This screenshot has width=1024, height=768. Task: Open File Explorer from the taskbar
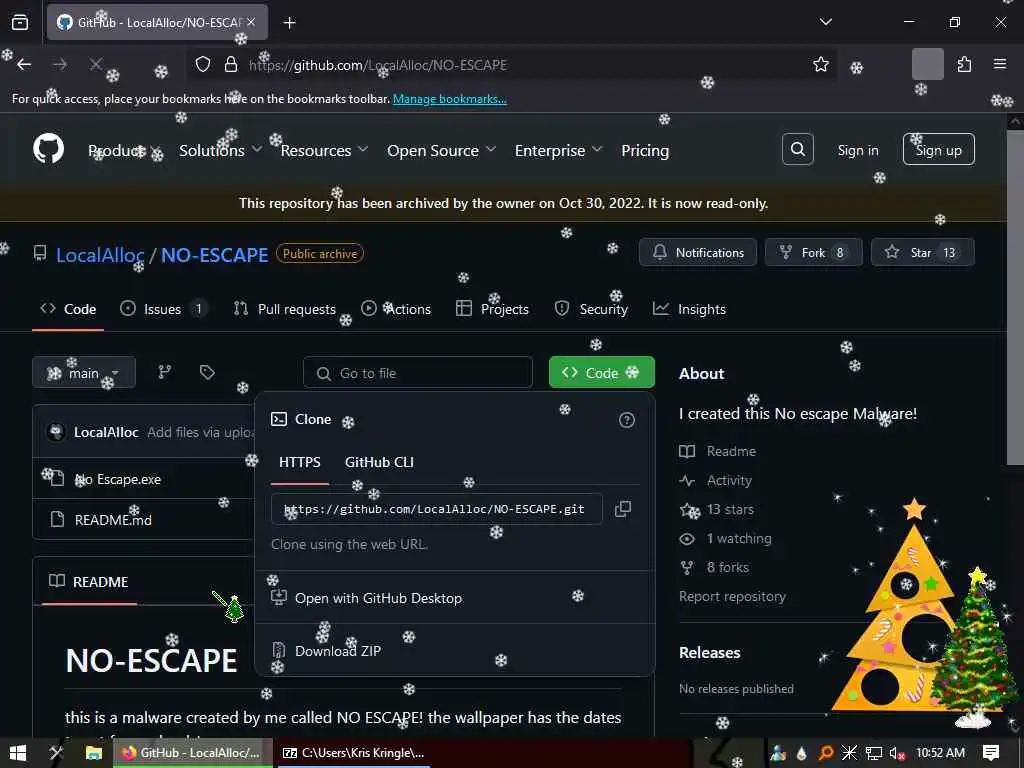tap(94, 753)
